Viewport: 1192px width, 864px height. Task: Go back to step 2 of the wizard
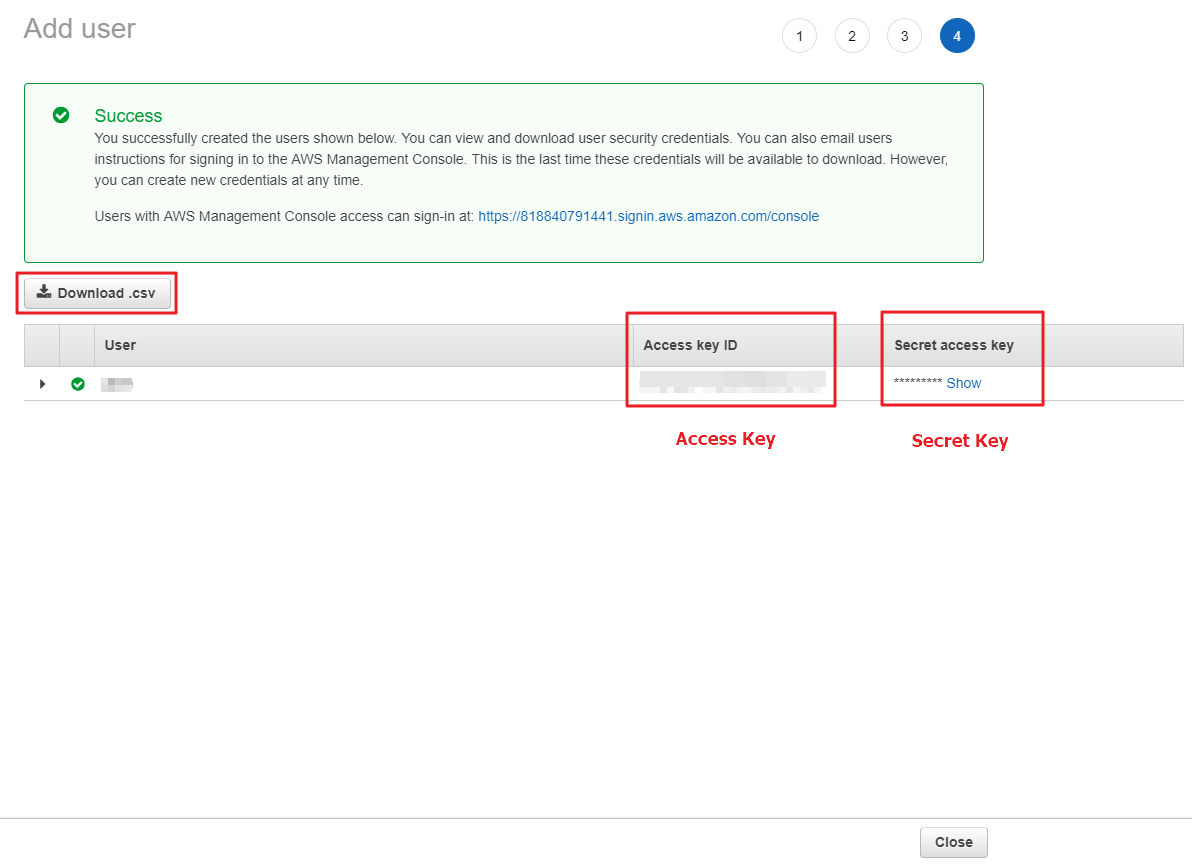point(852,36)
